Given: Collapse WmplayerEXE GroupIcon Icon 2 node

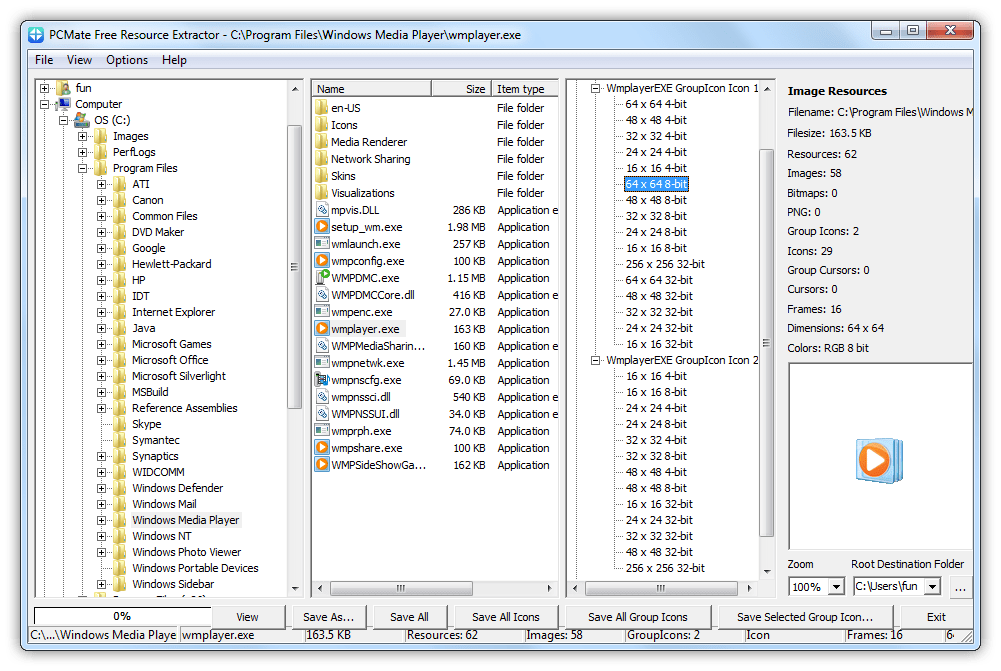Looking at the screenshot, I should (x=595, y=360).
